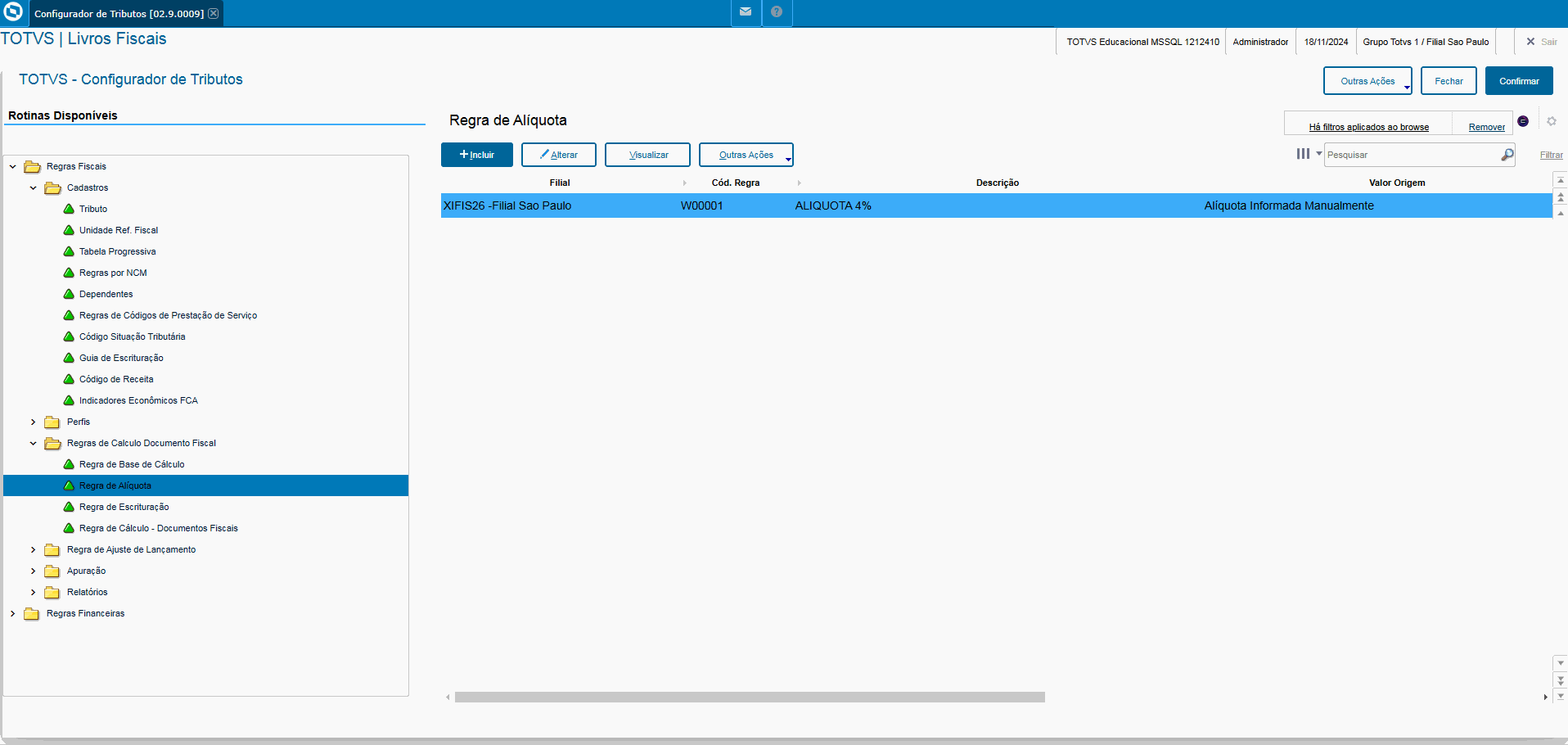Collapse the Regras Fiscais tree node
The image size is (1568, 745).
13,166
